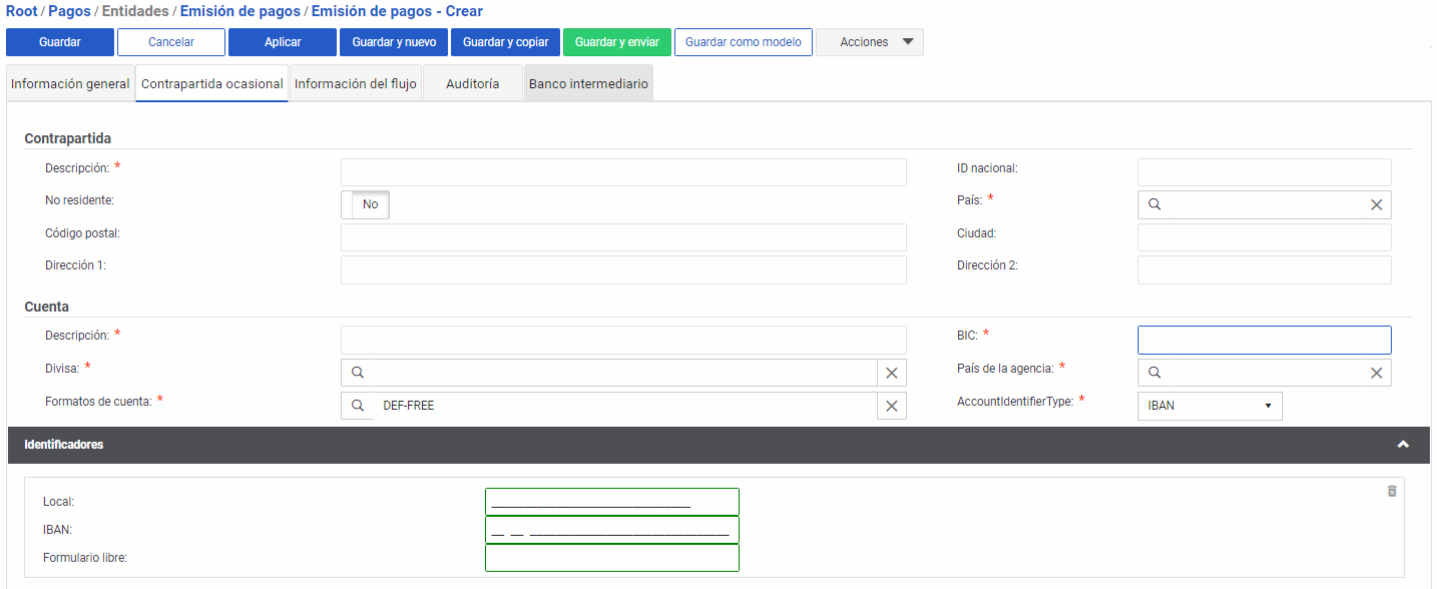Click search icon in Formatos de cuenta
The image size is (1437, 589).
pyautogui.click(x=357, y=406)
